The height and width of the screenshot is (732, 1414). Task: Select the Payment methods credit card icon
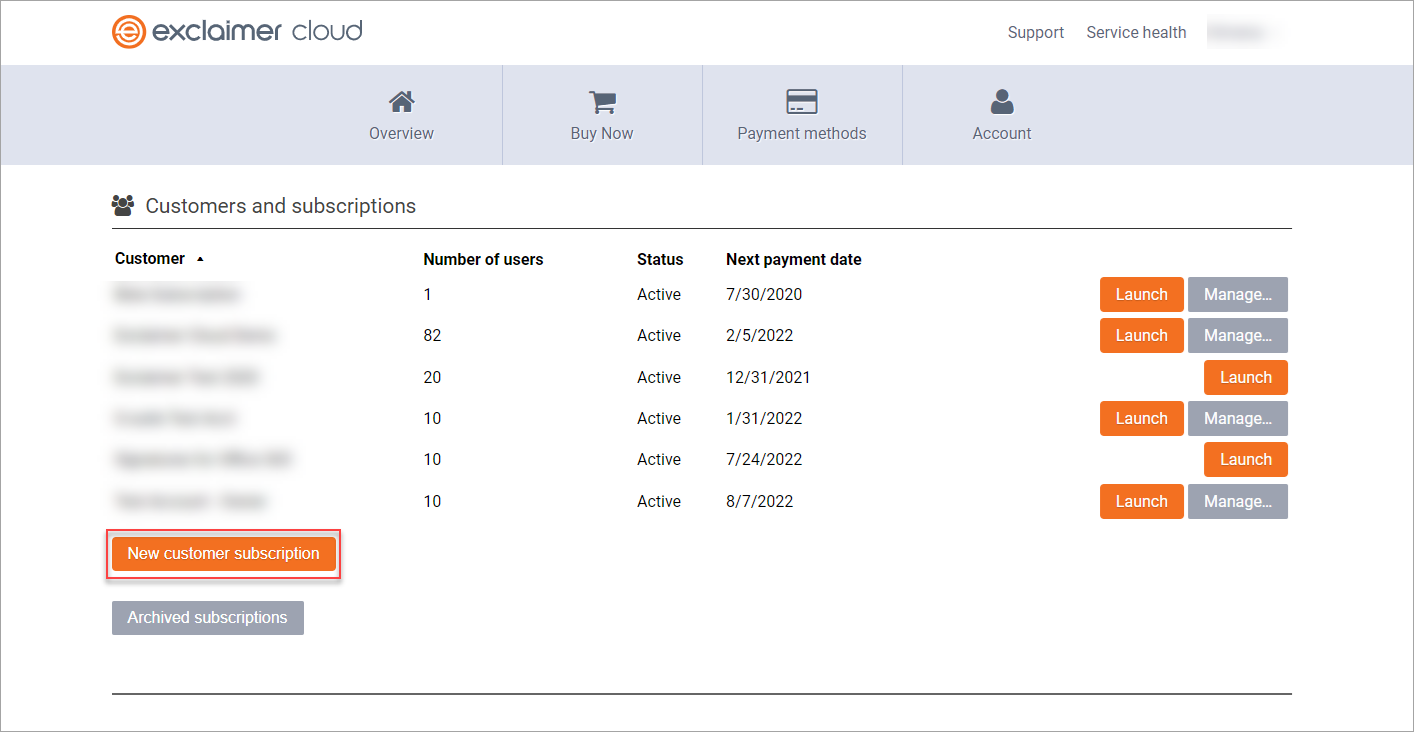coord(802,102)
